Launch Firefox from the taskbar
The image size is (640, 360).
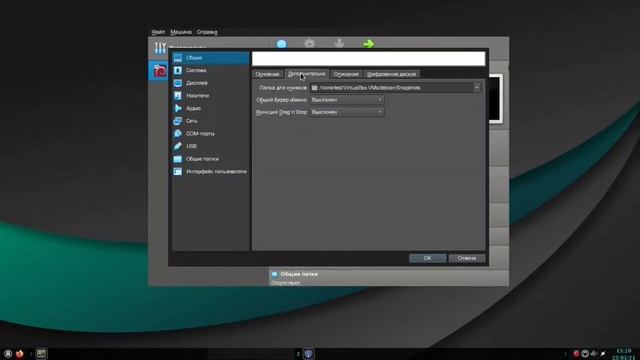click(x=20, y=354)
